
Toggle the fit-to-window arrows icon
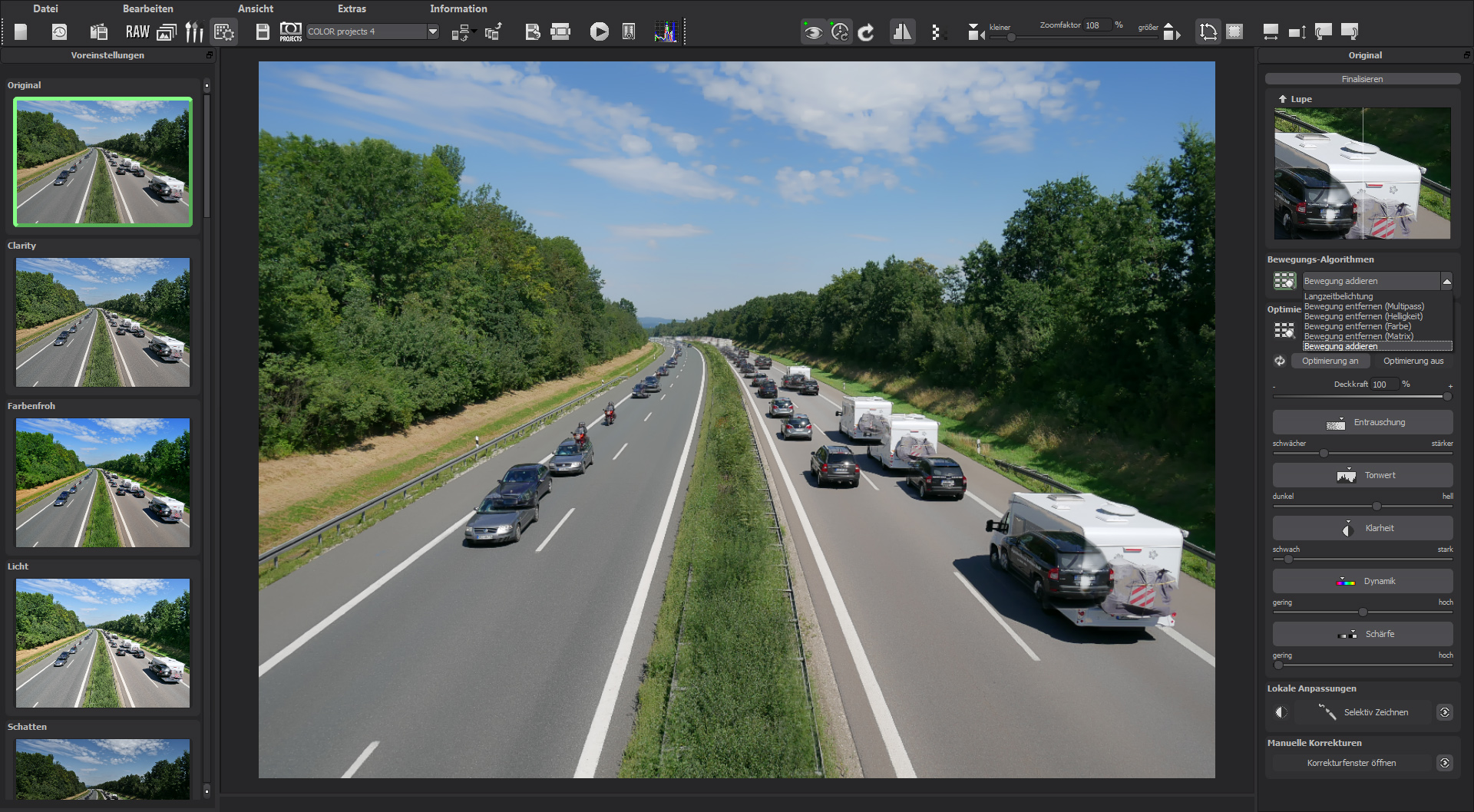[x=1208, y=32]
